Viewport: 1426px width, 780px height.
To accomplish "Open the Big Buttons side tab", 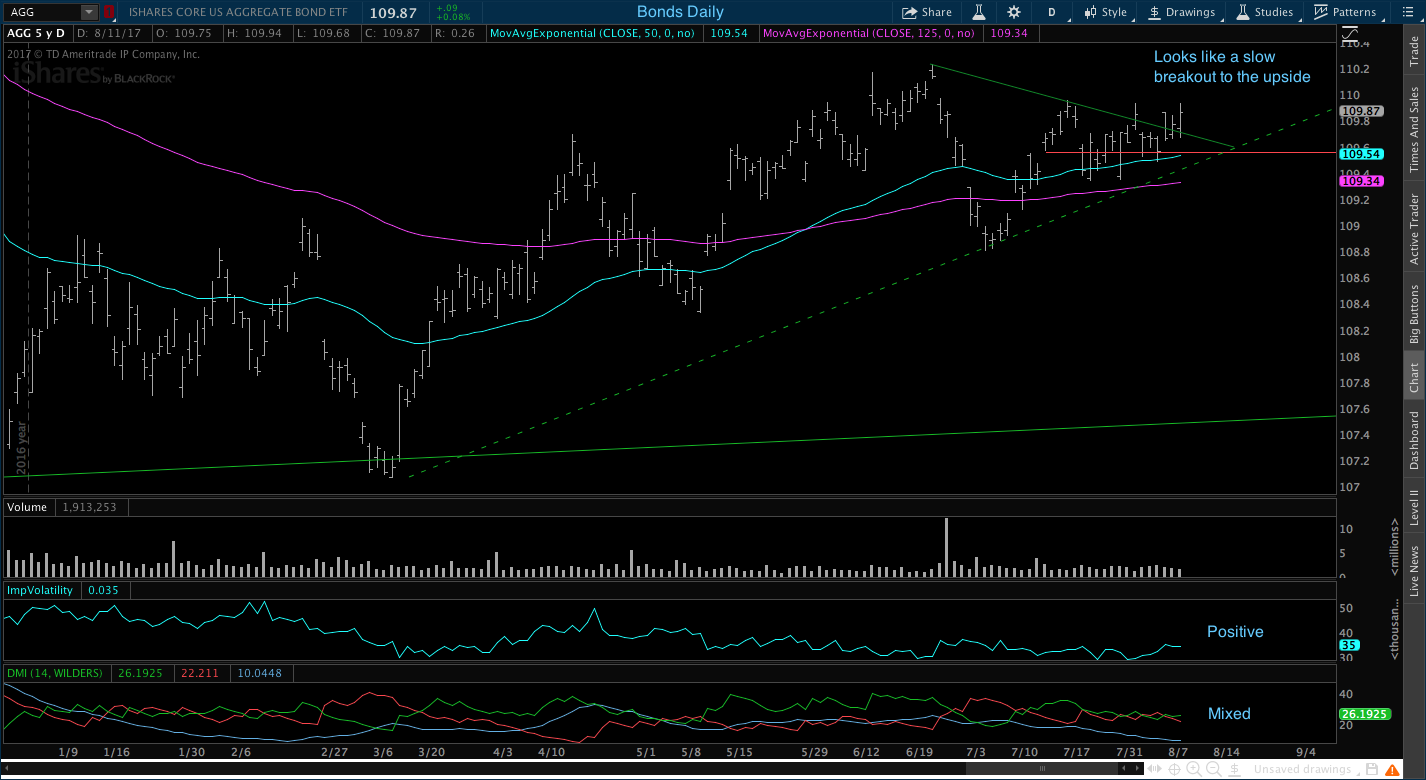I will coord(1414,314).
